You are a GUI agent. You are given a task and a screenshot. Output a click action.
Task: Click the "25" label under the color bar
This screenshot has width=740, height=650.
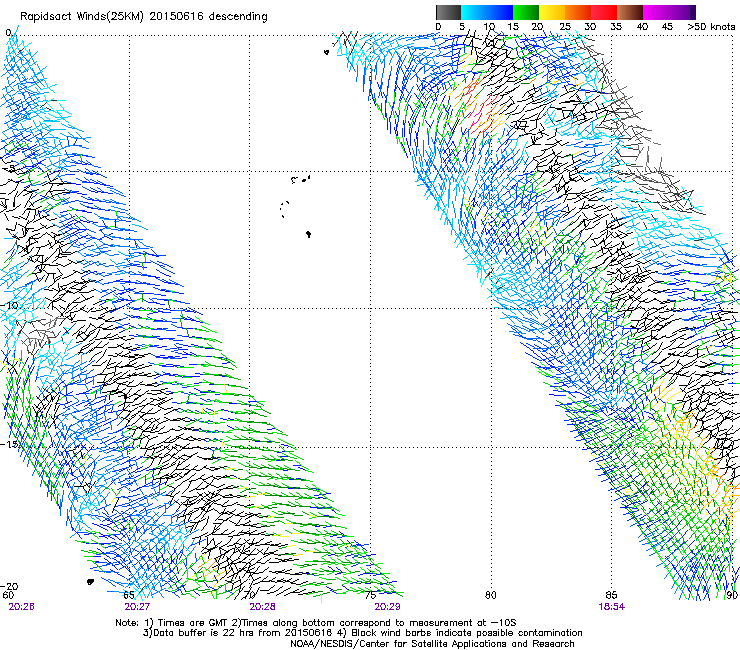(x=565, y=27)
